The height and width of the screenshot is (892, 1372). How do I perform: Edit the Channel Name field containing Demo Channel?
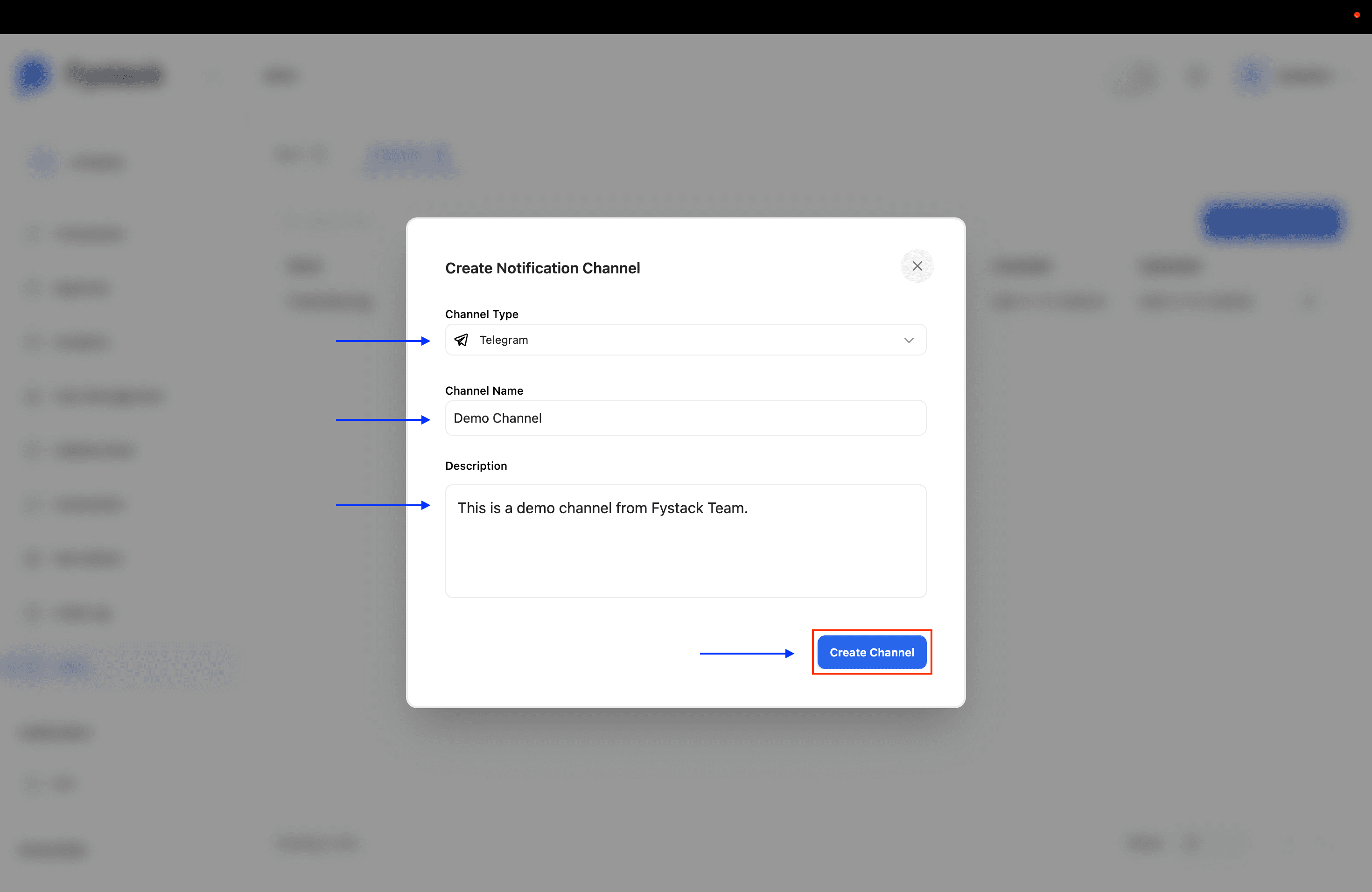[685, 418]
